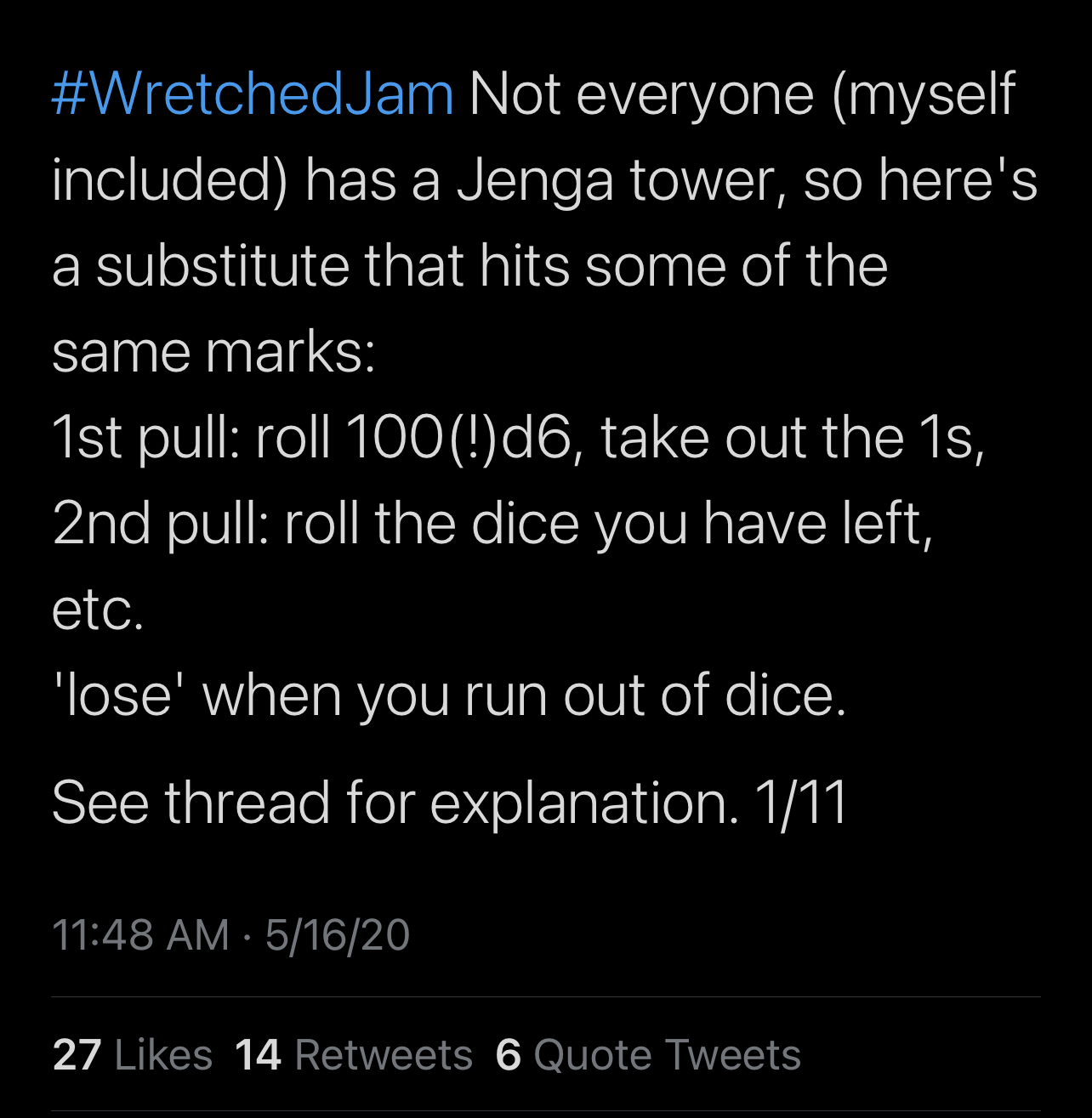Click the number 14 beside Retweets

(258, 1055)
